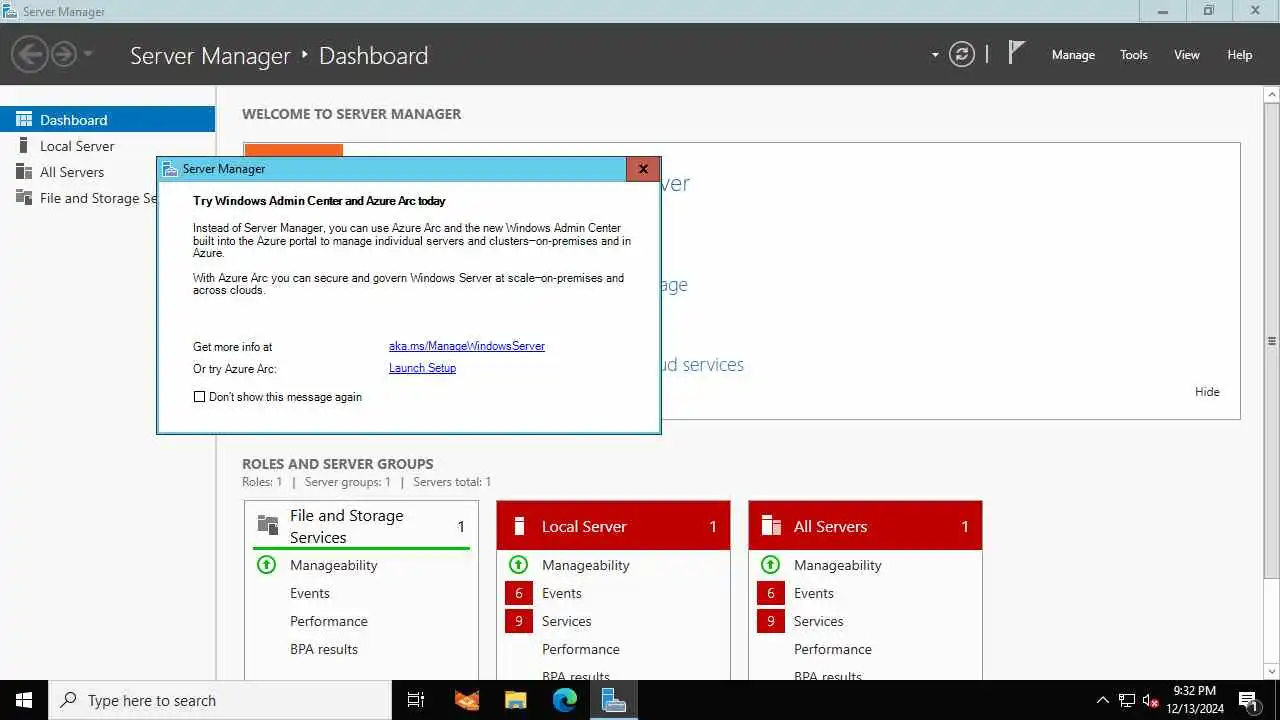Click the refresh dashboard icon
Screen dimensions: 1280x720
[962, 54]
